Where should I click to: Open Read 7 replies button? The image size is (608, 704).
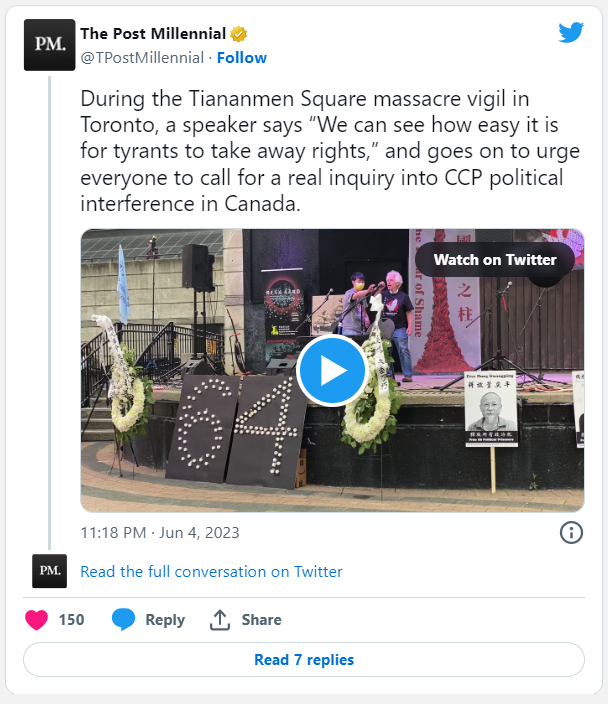pos(304,660)
